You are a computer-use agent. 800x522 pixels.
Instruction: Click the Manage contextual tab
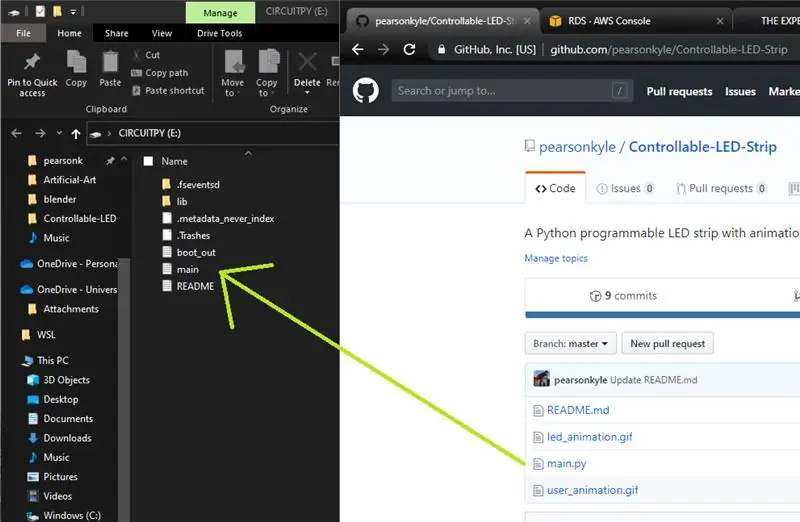[x=220, y=13]
